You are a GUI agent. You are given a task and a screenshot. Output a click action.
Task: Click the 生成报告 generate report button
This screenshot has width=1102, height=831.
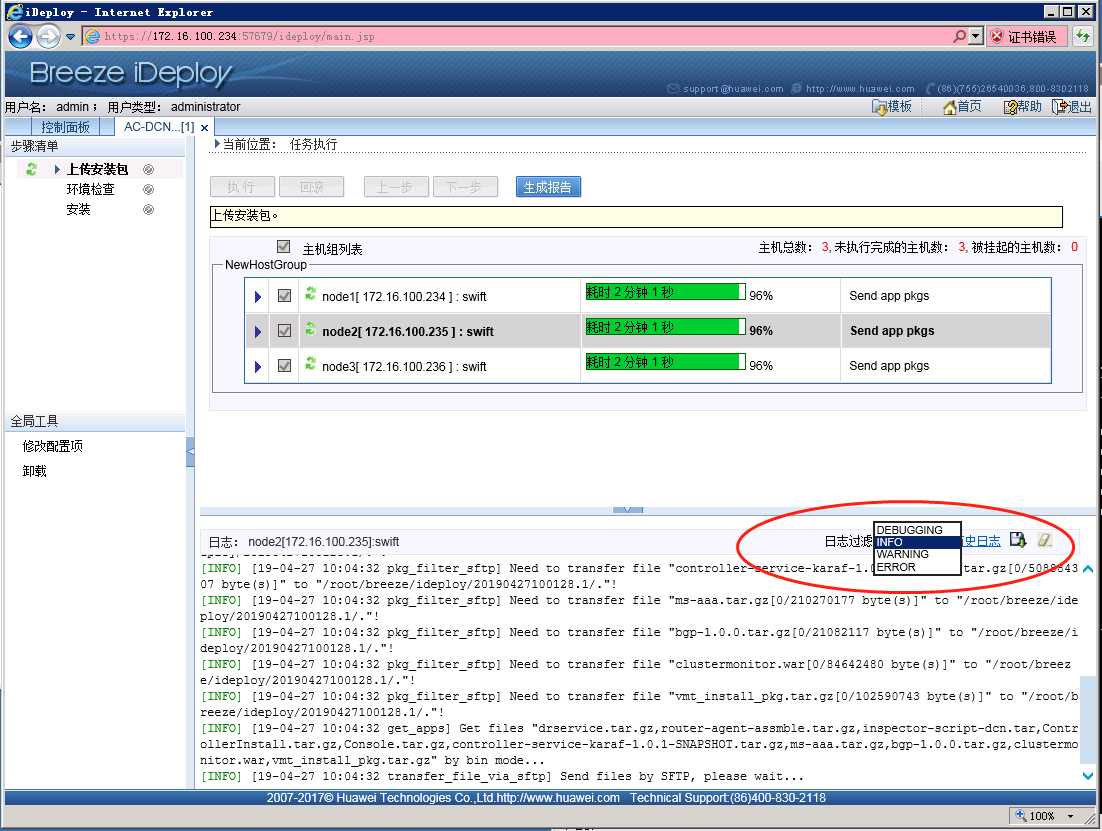tap(548, 187)
